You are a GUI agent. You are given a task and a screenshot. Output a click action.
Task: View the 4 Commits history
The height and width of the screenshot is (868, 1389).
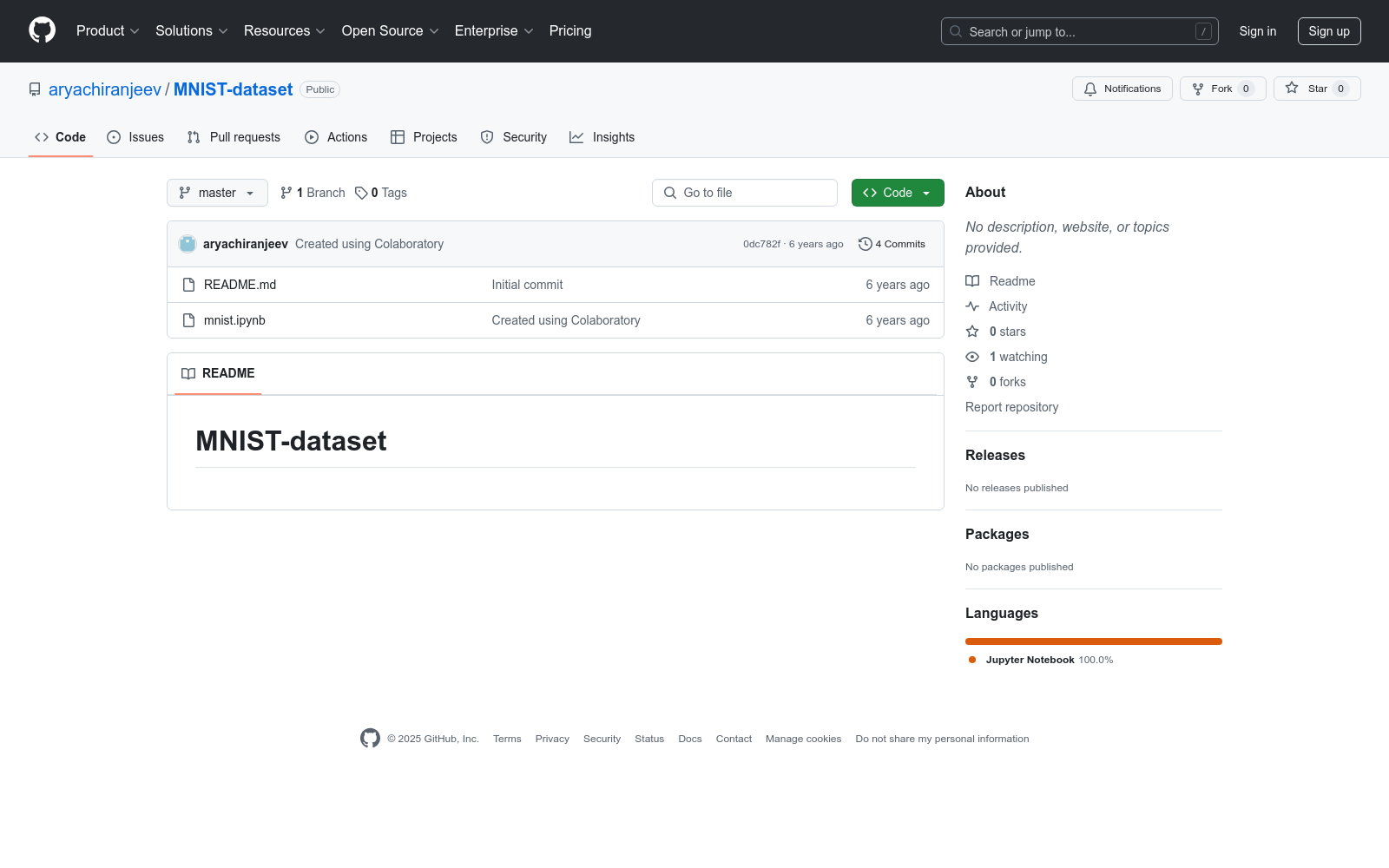[x=892, y=244]
